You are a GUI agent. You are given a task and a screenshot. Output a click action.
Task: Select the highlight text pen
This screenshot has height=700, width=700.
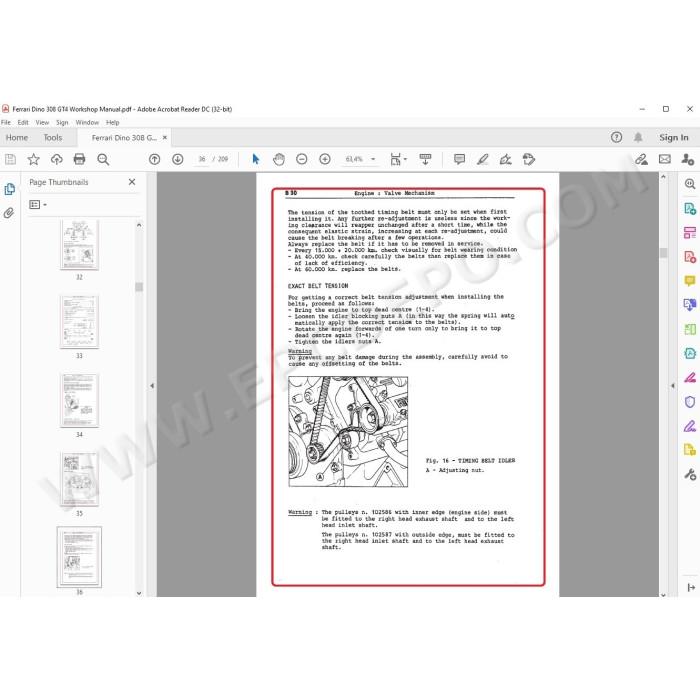(483, 159)
